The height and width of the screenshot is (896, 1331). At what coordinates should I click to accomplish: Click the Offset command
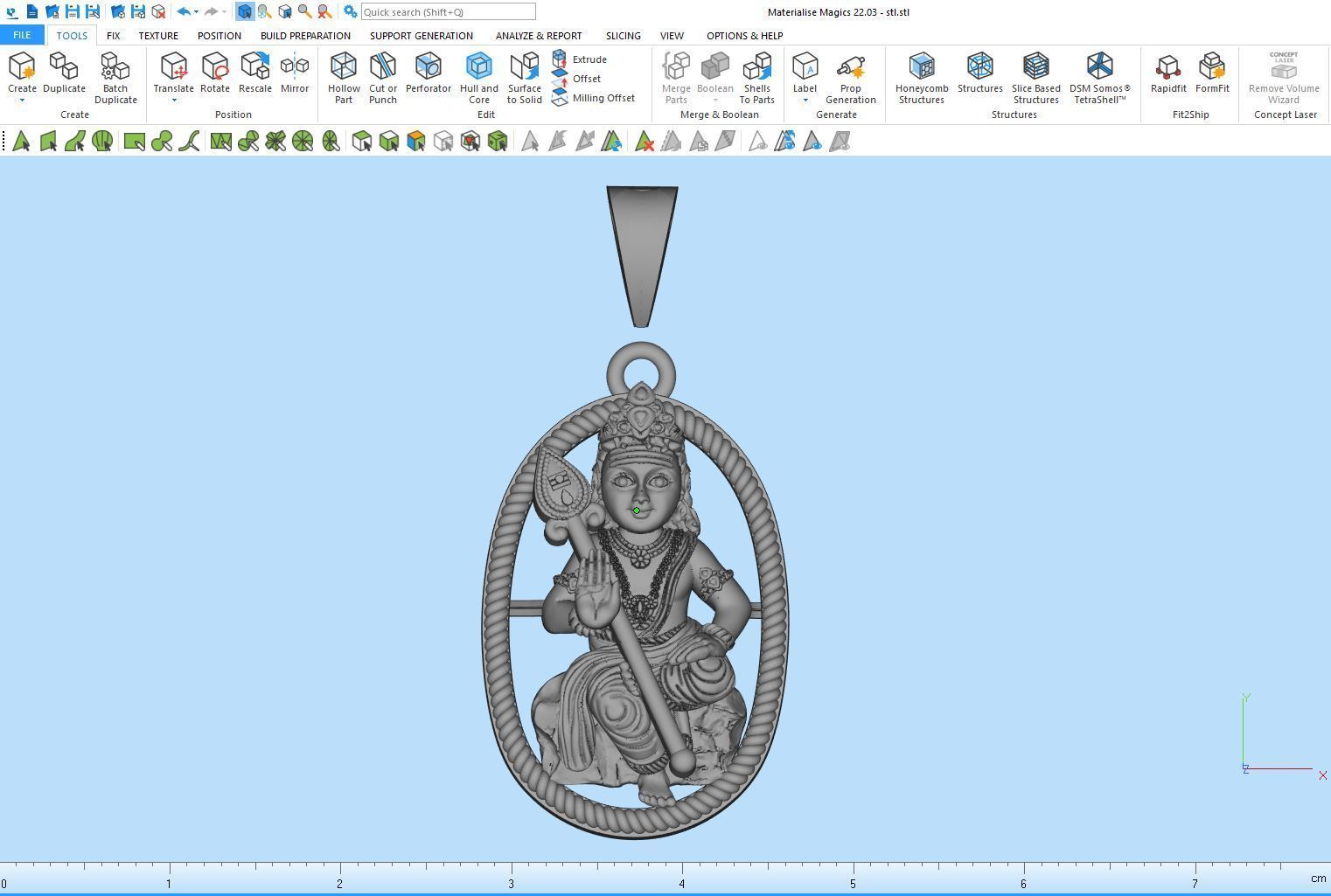click(576, 79)
